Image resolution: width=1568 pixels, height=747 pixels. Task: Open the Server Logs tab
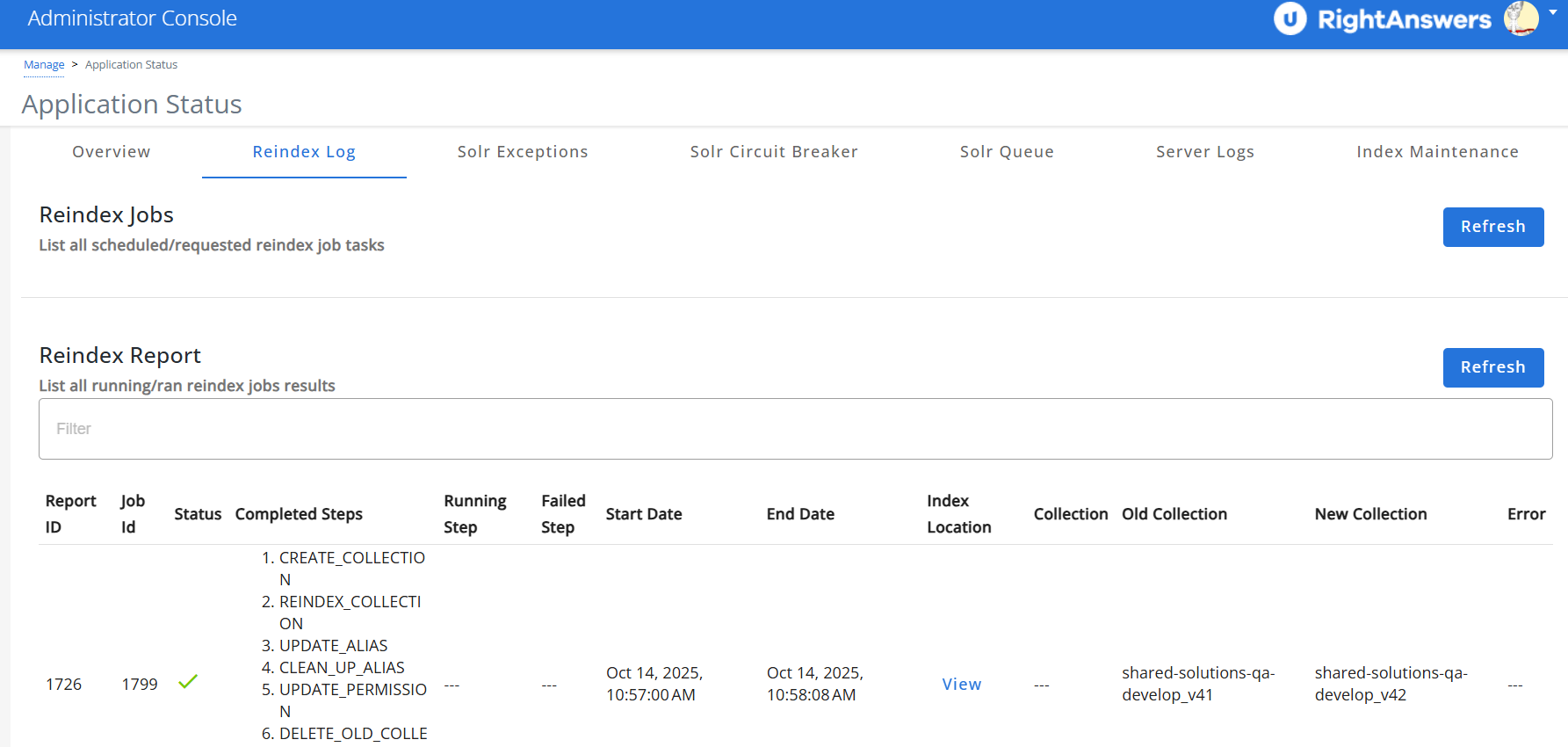[x=1205, y=152]
